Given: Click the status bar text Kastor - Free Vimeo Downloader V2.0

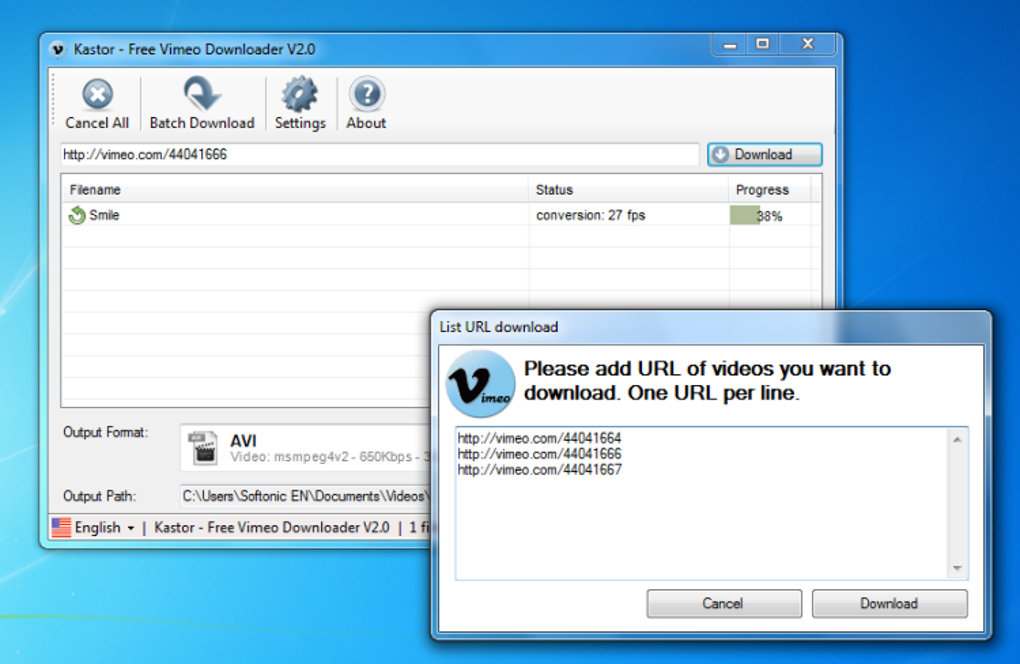Looking at the screenshot, I should coord(272,527).
